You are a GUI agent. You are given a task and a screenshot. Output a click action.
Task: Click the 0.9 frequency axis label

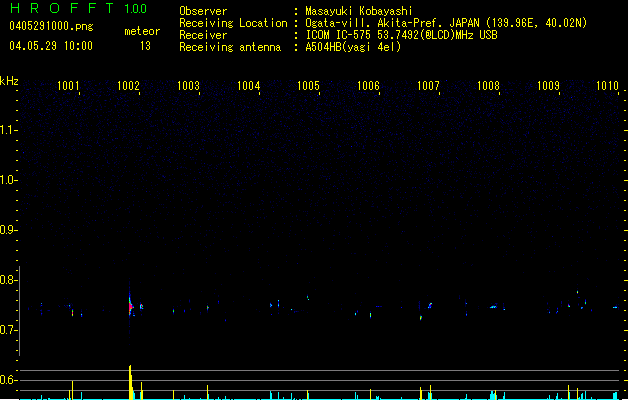(8, 230)
